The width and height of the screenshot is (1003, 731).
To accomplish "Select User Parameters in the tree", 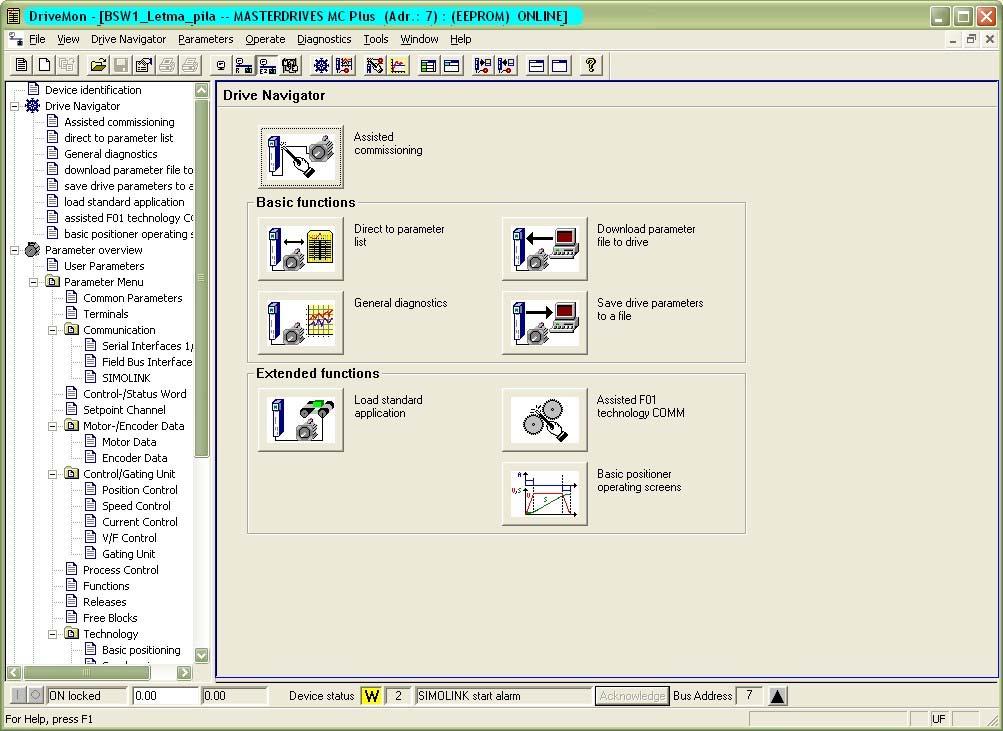I will [104, 266].
